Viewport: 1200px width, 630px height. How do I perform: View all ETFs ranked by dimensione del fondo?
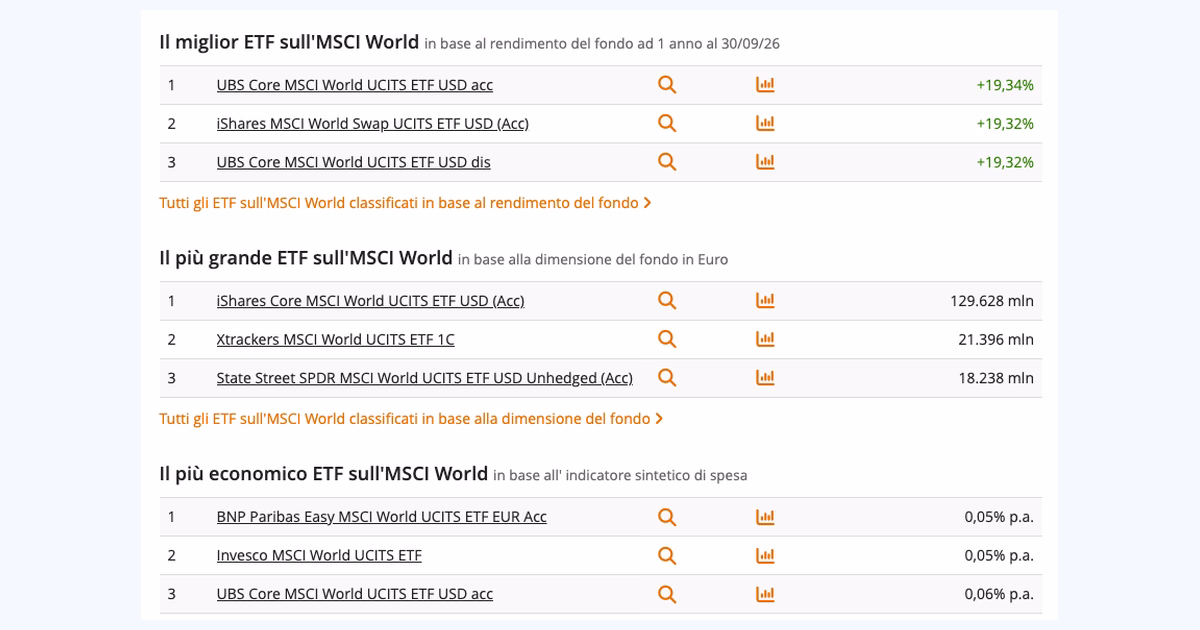pos(411,419)
